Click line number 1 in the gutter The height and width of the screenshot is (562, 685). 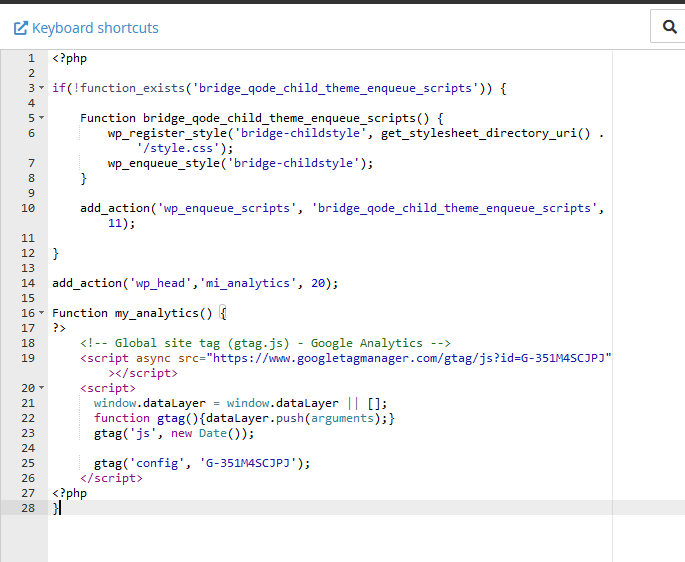pos(31,58)
